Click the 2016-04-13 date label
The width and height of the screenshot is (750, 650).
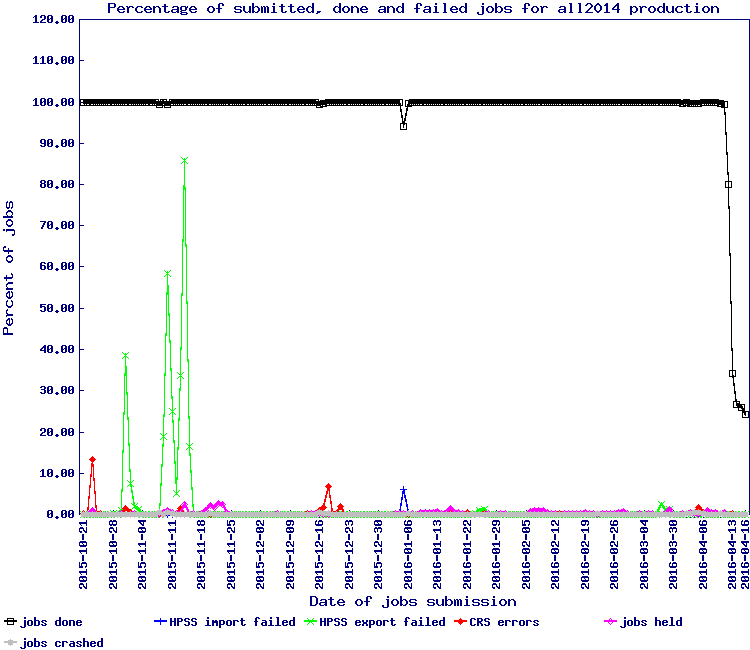tap(732, 555)
